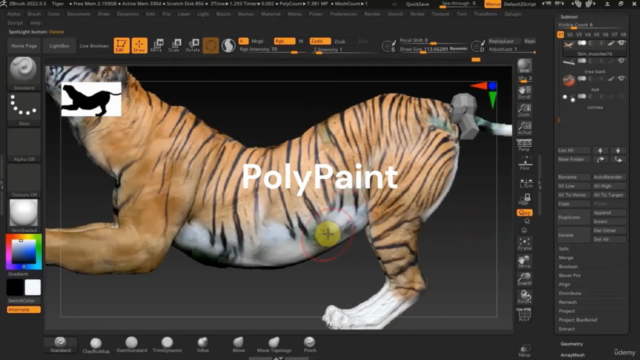This screenshot has width=640, height=360.
Task: Select the Move brush on bottom shelf
Action: 238,344
